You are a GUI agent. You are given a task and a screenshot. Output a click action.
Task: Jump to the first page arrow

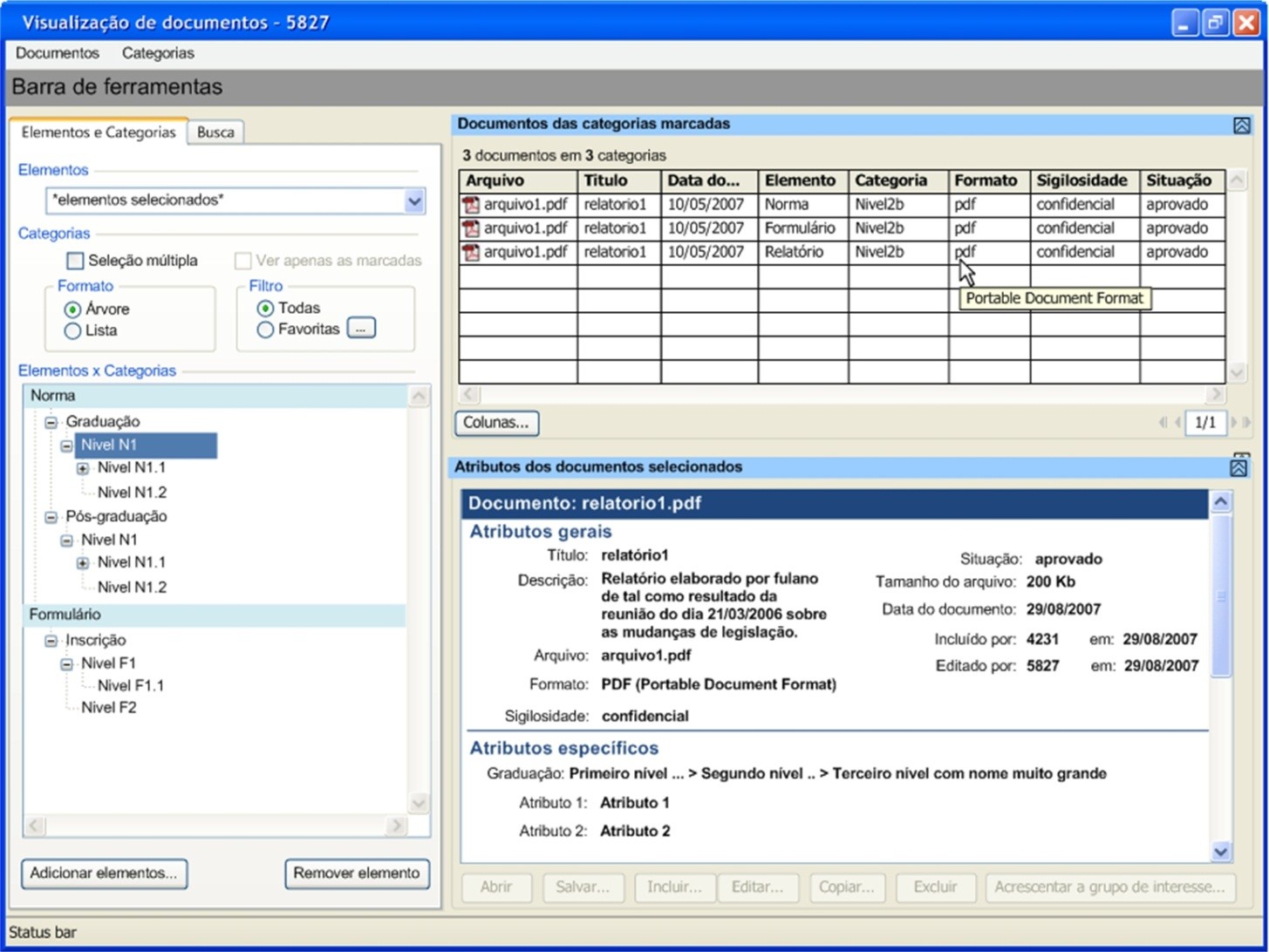tap(1163, 423)
